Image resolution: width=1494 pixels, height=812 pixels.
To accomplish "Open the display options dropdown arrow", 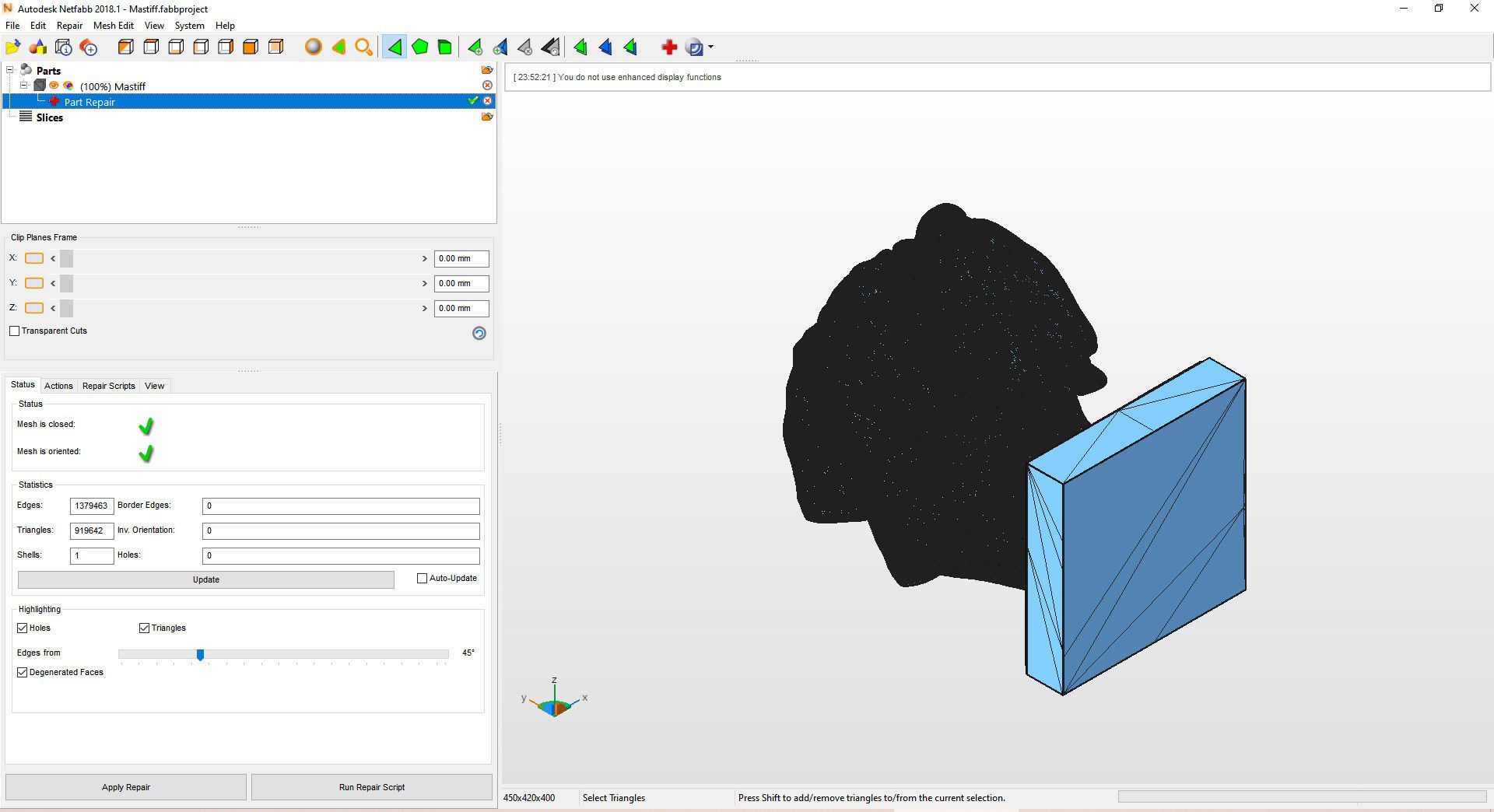I will point(710,47).
